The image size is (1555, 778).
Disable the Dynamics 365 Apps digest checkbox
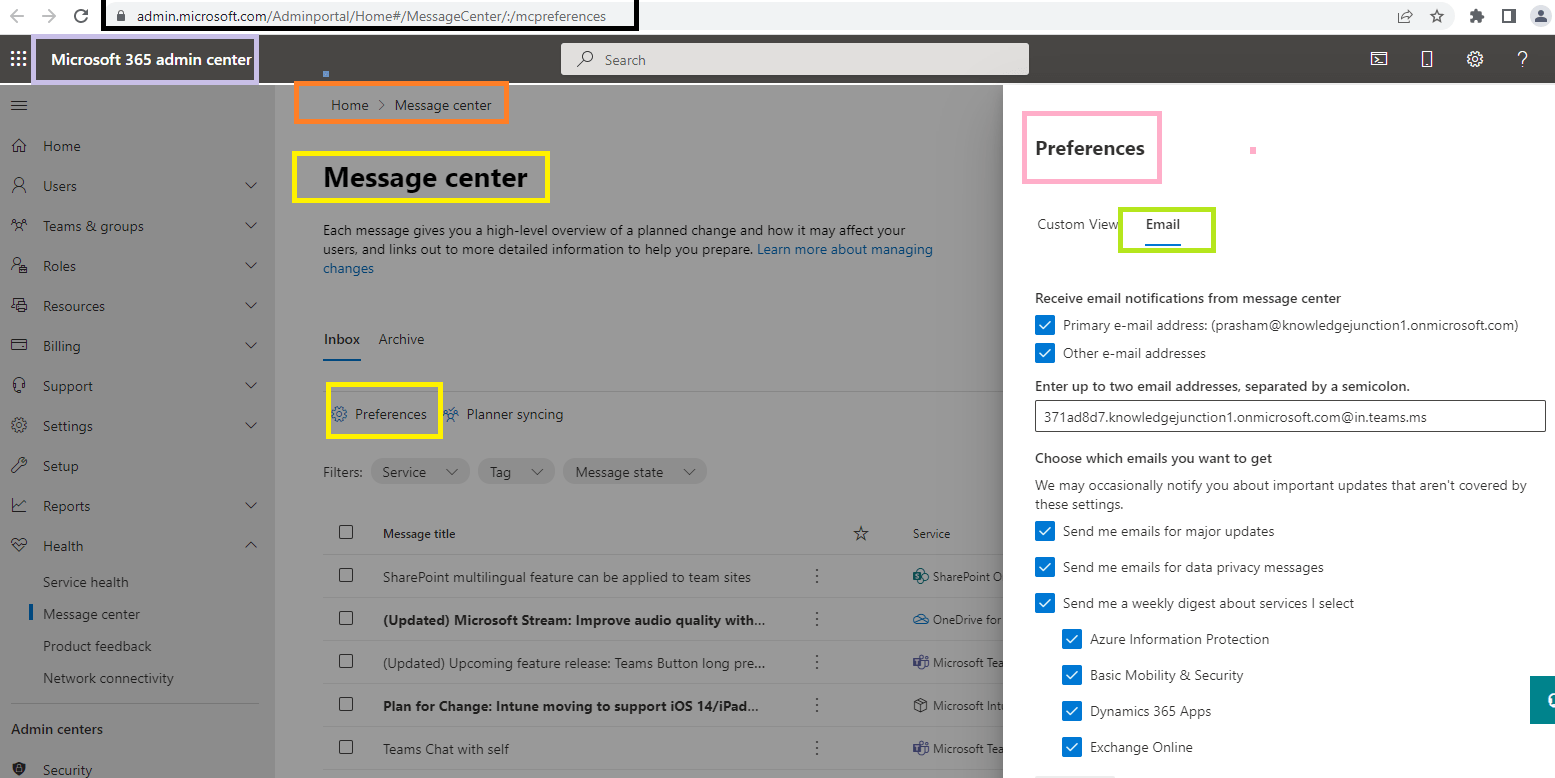tap(1071, 711)
